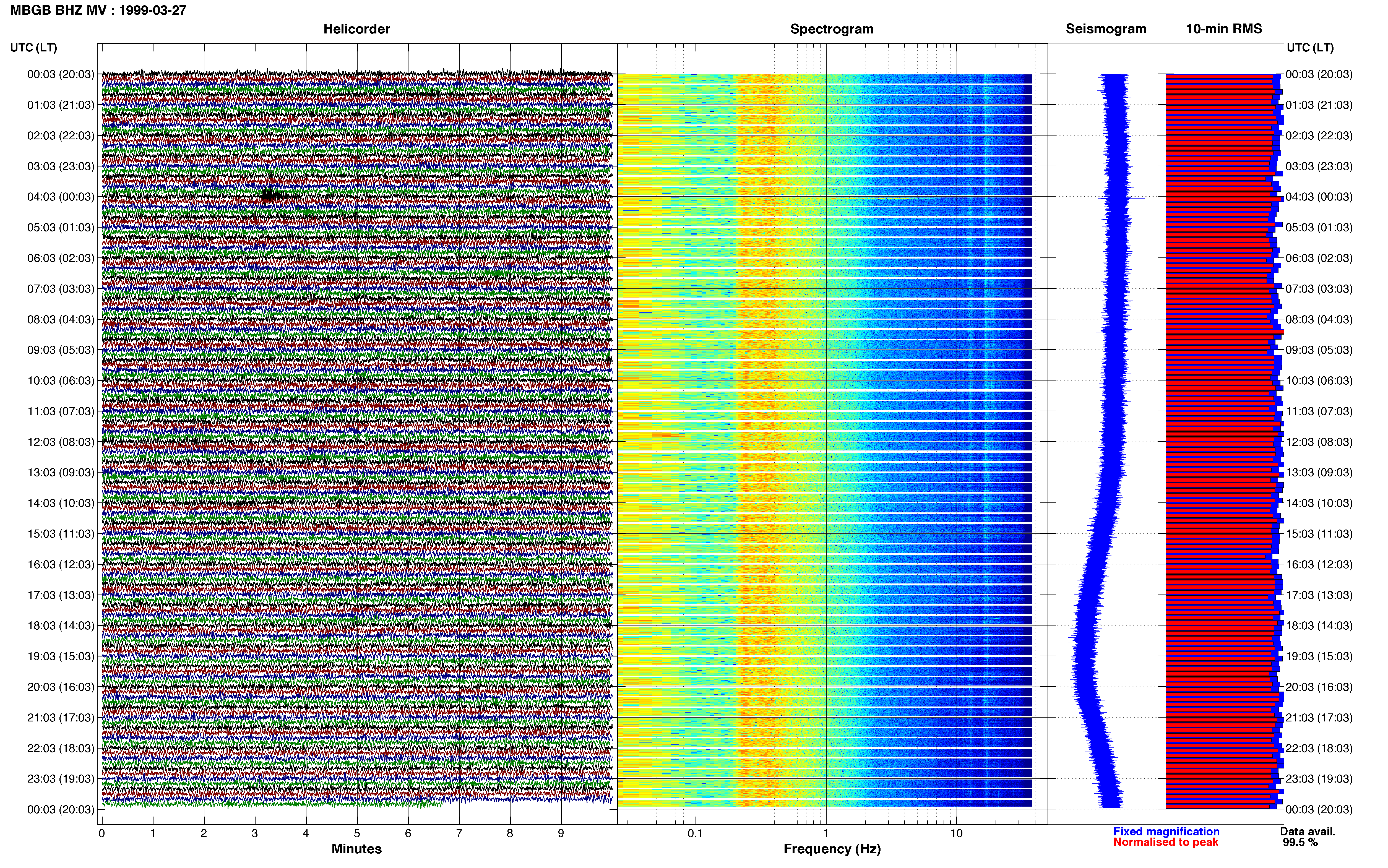Image resolution: width=1388 pixels, height=868 pixels.
Task: Click left time label "00:03 (20:03)" at top
Action: 61,74
